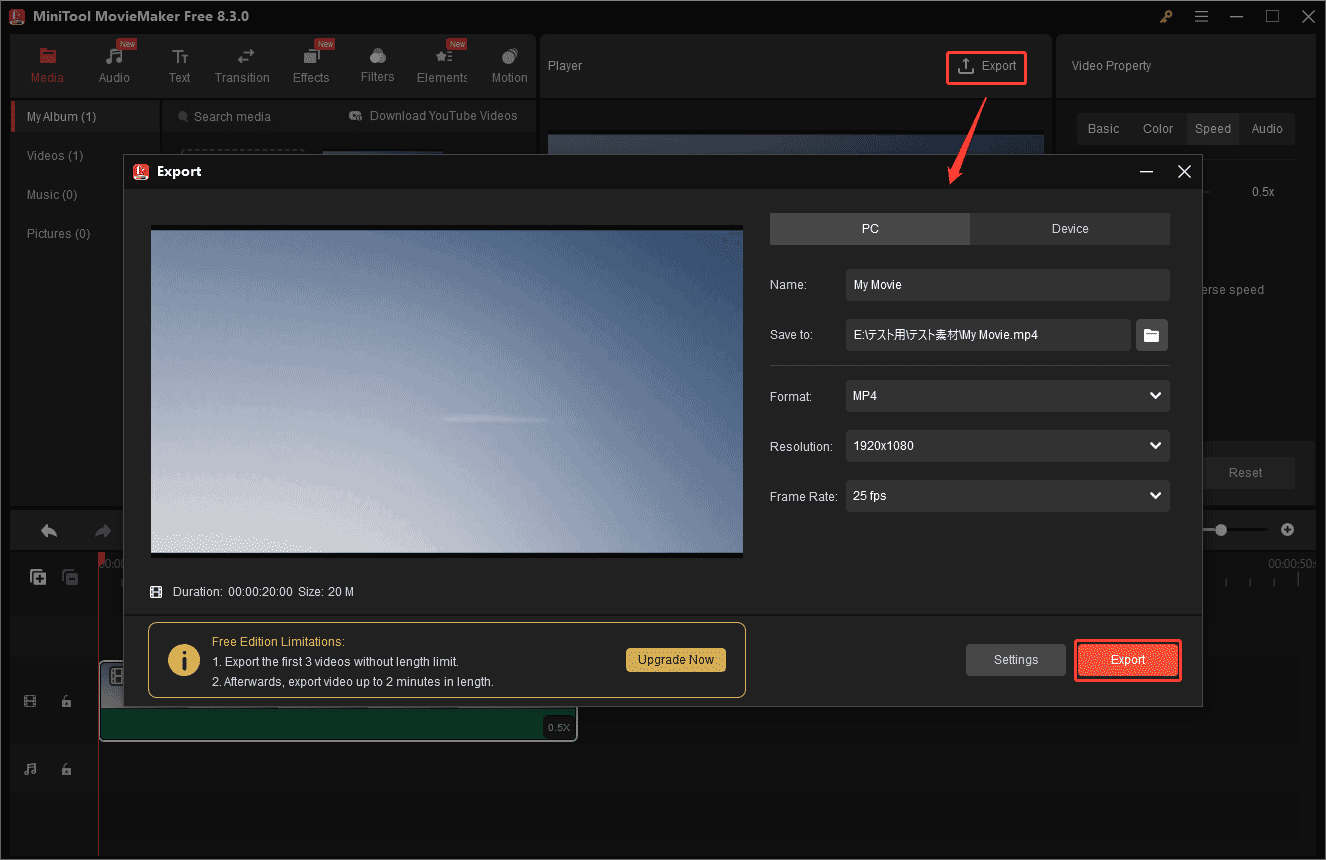Viewport: 1326px width, 860px height.
Task: Select the Color tab in Video Property
Action: point(1158,129)
